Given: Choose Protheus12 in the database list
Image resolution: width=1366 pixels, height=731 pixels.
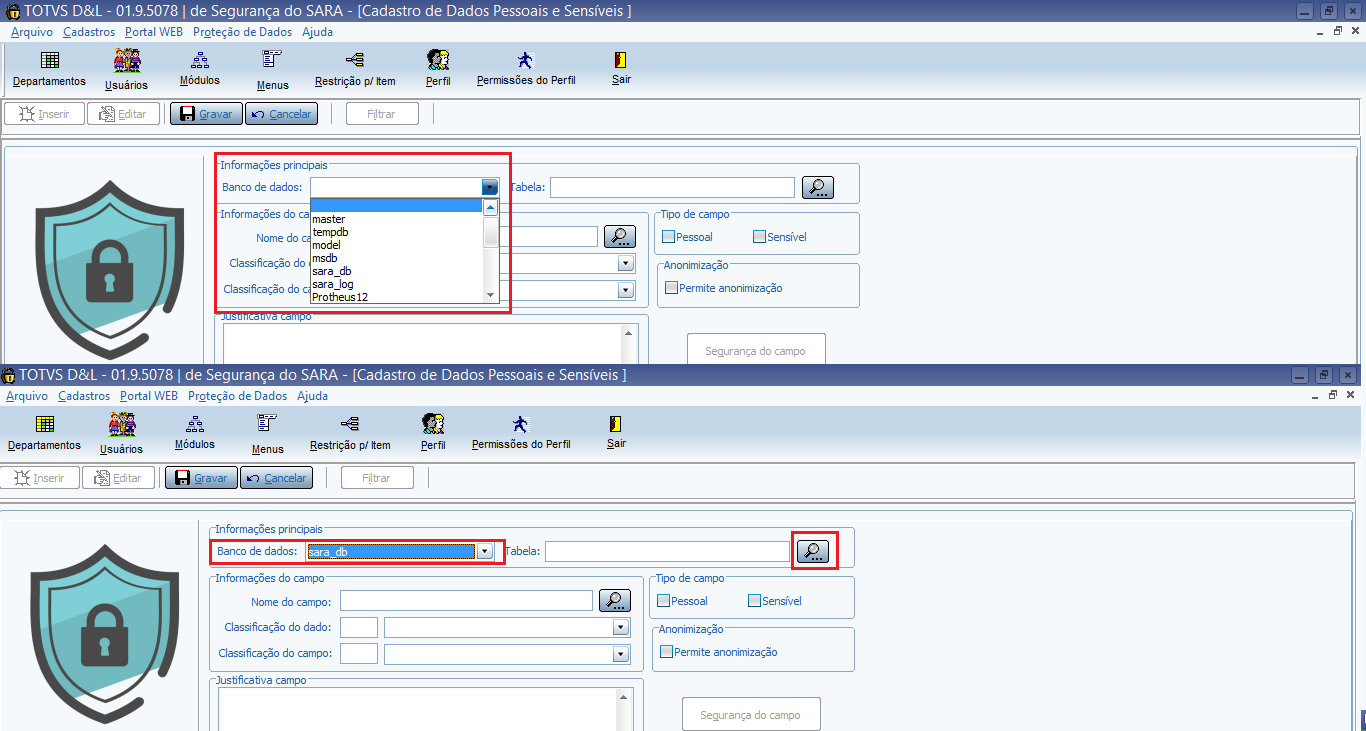Looking at the screenshot, I should click(397, 297).
